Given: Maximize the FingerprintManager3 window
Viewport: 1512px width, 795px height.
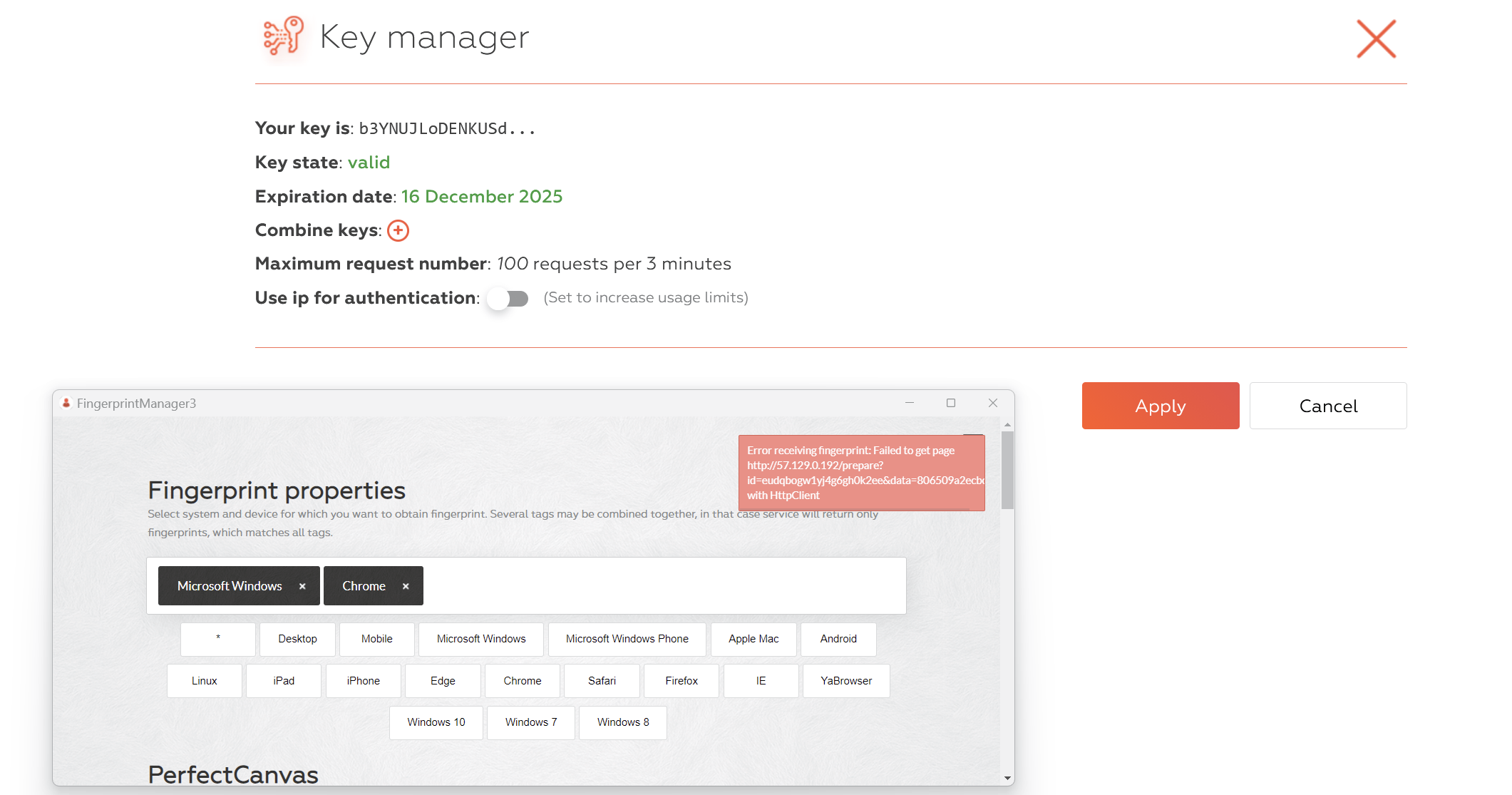Looking at the screenshot, I should (x=950, y=403).
